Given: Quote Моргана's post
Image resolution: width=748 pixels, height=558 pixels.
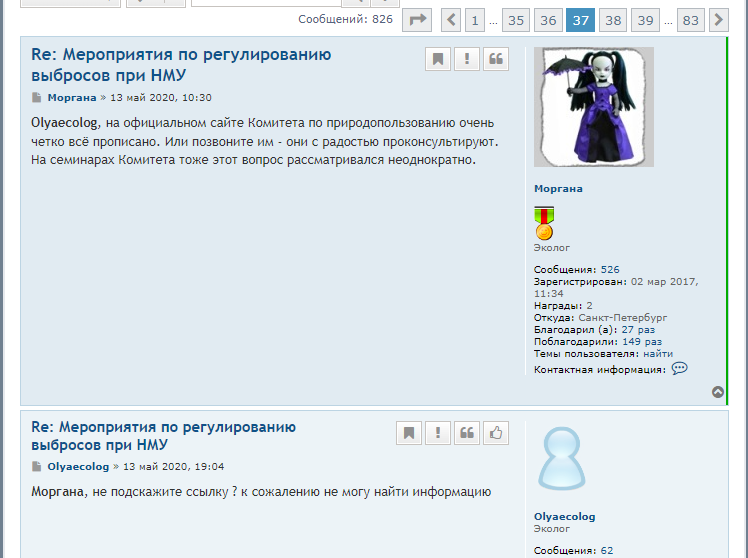Looking at the screenshot, I should coord(496,59).
